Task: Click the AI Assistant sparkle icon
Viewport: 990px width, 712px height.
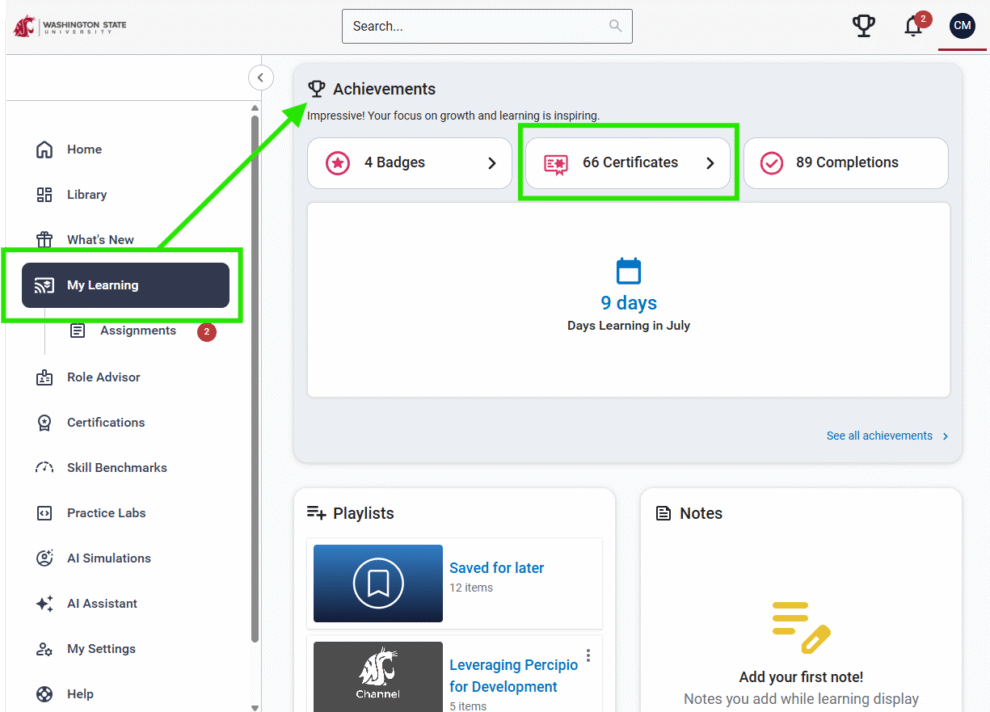Action: pos(44,604)
